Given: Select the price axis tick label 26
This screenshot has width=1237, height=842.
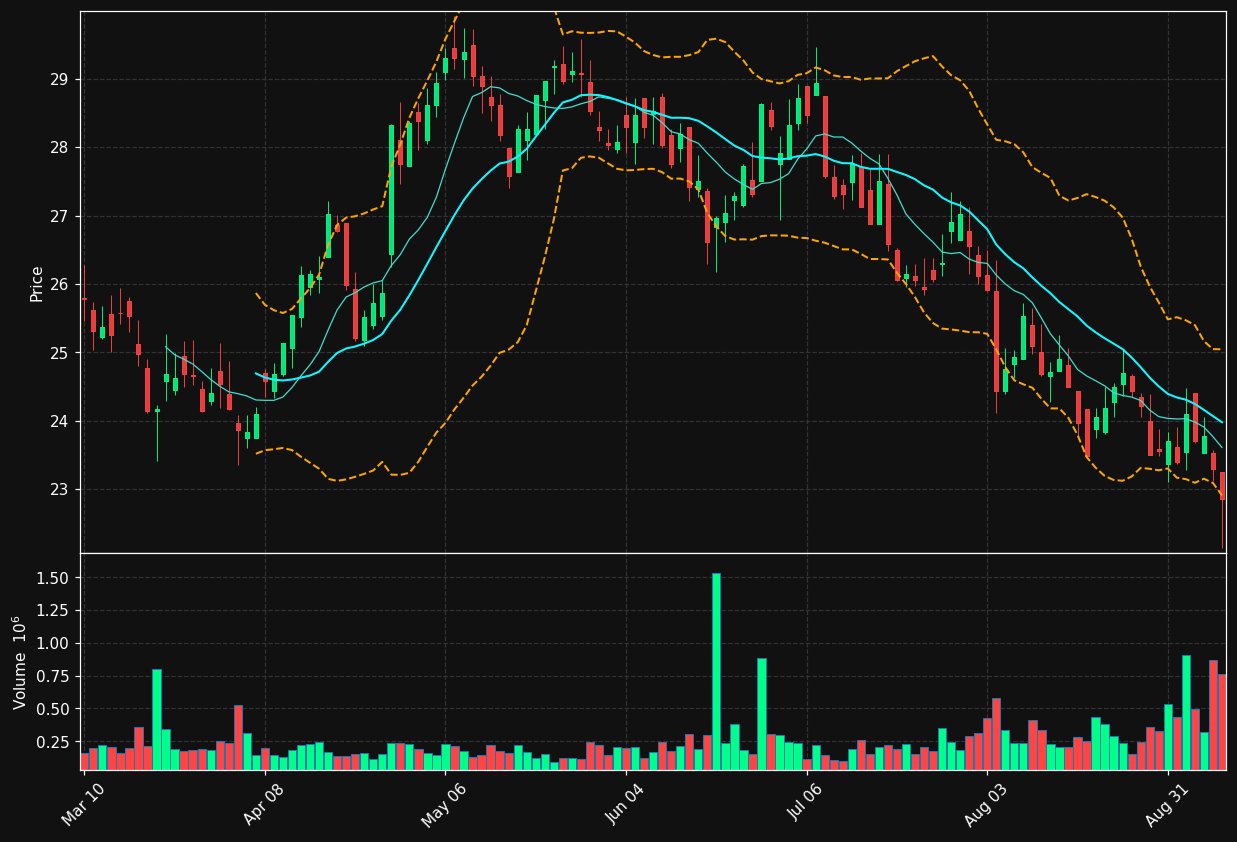Looking at the screenshot, I should click(x=62, y=284).
